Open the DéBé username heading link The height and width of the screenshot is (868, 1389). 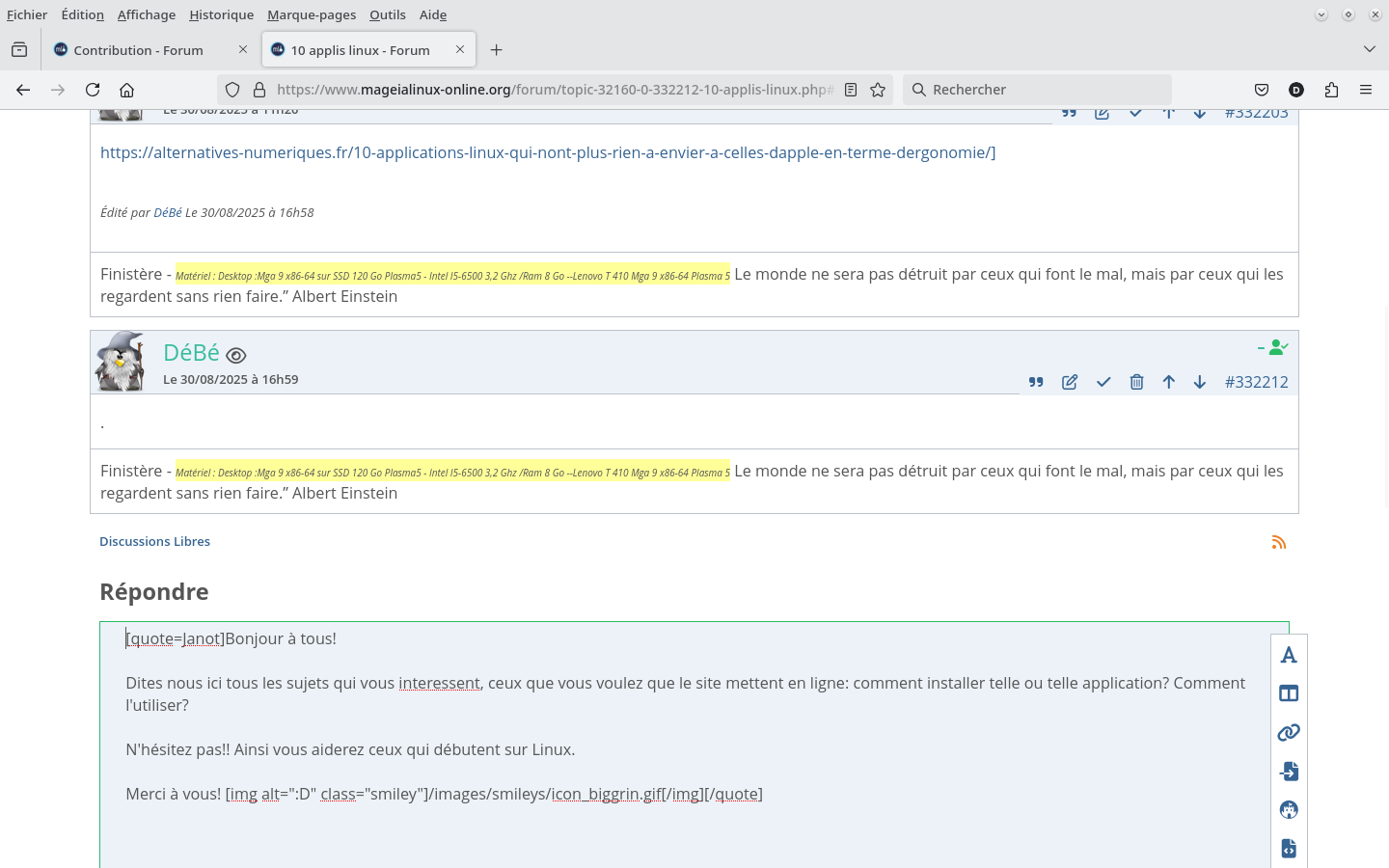point(191,353)
